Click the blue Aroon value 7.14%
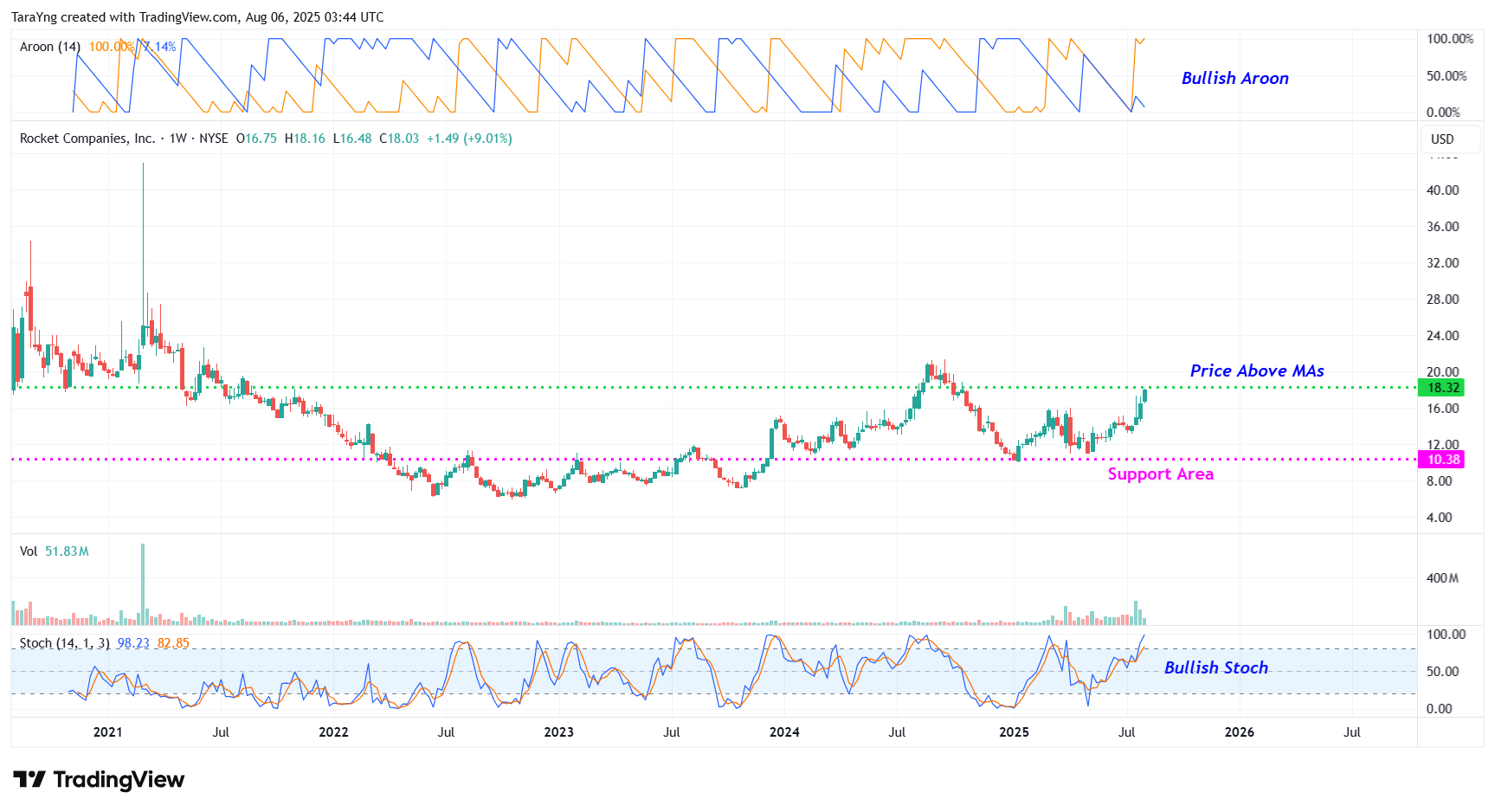The image size is (1495, 812). click(159, 47)
